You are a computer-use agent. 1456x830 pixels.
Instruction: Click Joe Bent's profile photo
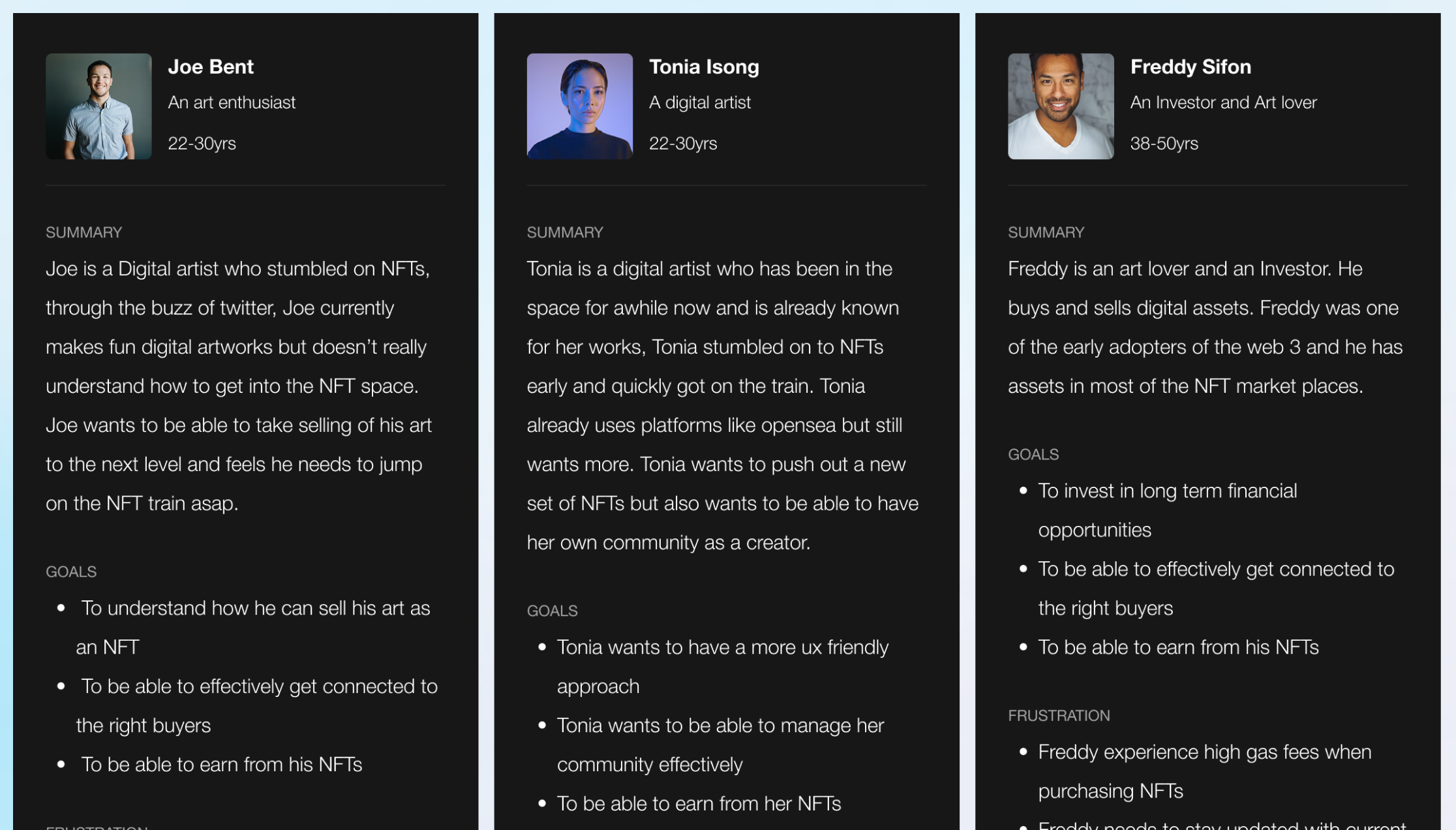pos(99,106)
